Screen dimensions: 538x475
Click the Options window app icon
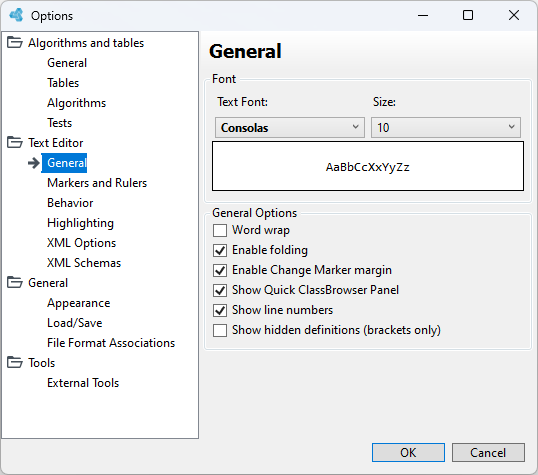[16, 15]
